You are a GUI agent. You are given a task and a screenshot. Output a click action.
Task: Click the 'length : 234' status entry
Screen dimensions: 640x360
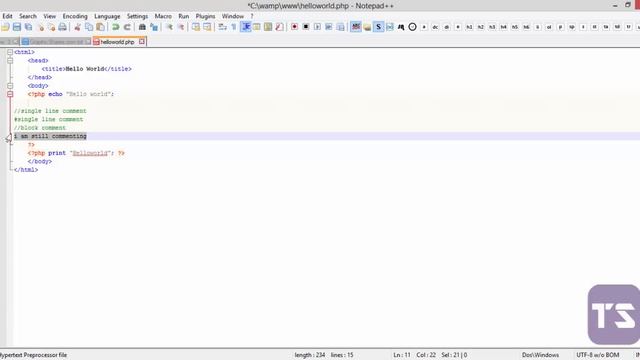(310, 355)
